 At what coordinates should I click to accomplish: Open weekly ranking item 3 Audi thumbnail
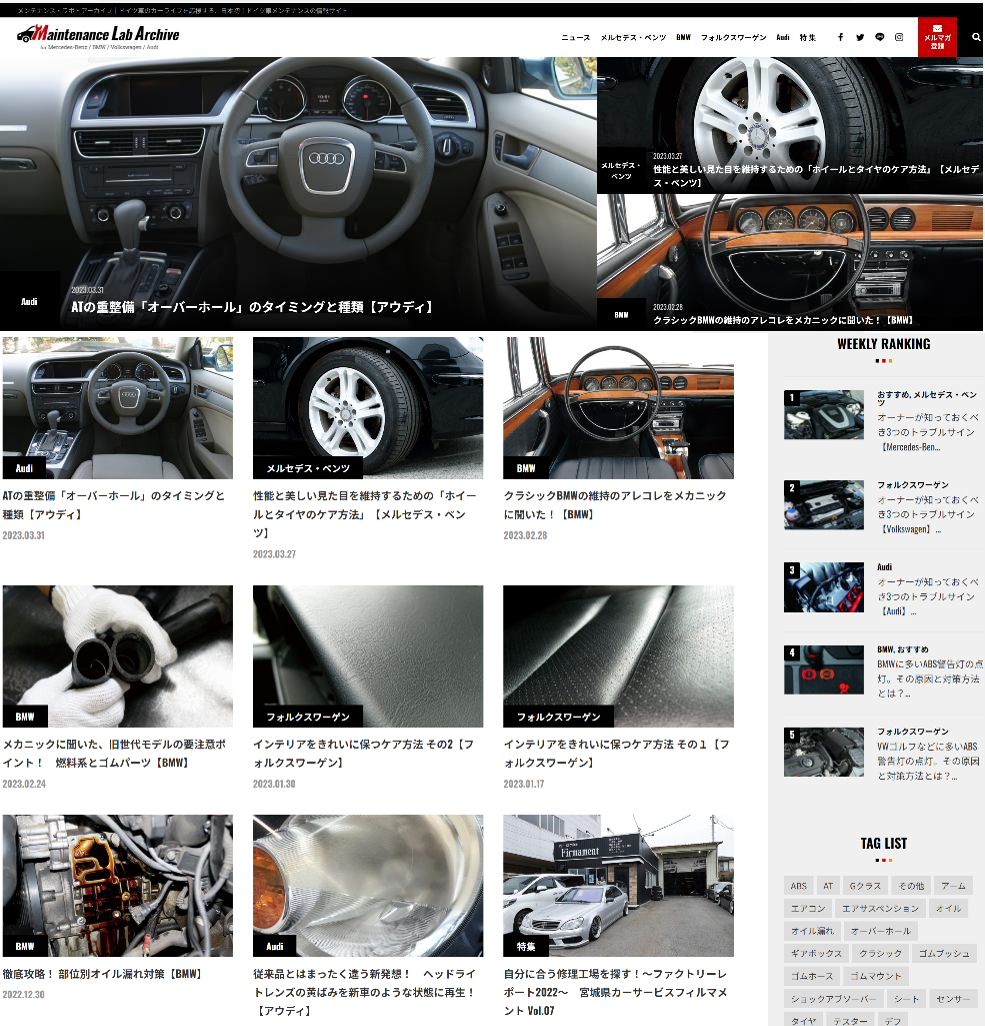pyautogui.click(x=823, y=587)
